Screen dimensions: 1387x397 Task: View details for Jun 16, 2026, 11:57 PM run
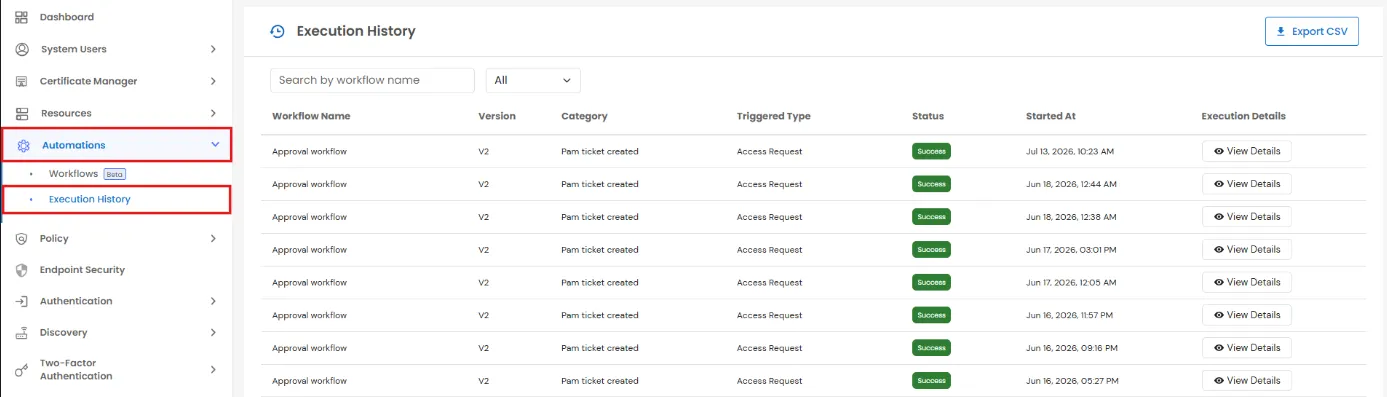1247,315
